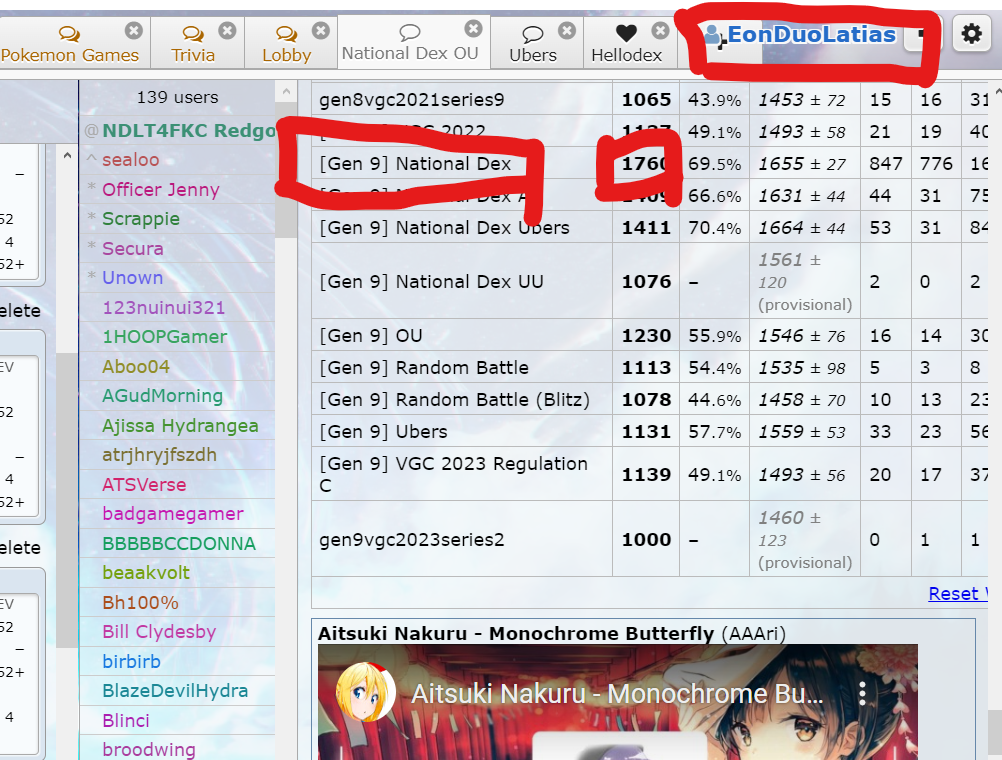Close the Hellodex tab
Viewport: 1002px width, 760px height.
point(660,31)
